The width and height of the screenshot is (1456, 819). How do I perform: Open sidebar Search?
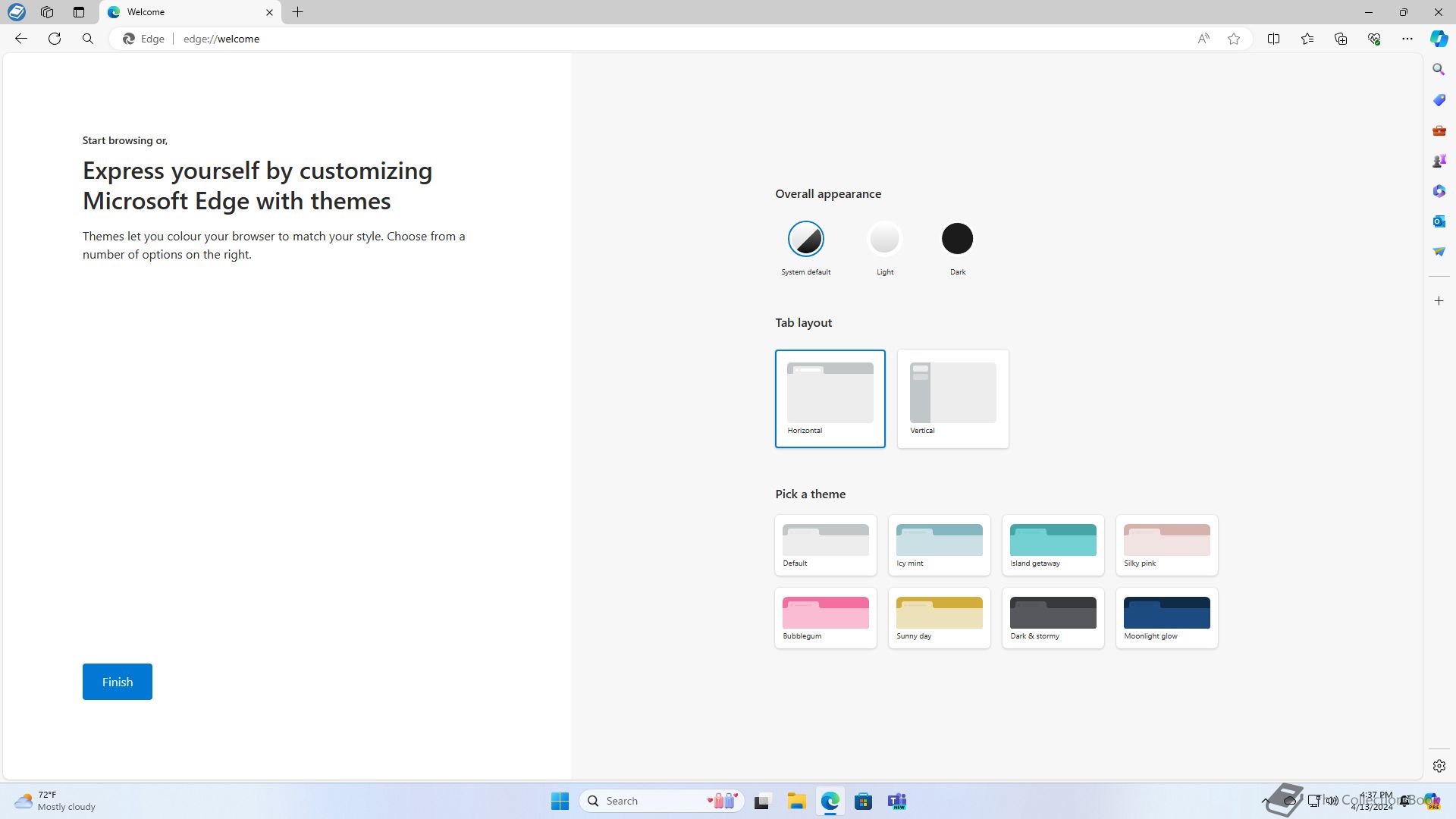(x=1439, y=70)
